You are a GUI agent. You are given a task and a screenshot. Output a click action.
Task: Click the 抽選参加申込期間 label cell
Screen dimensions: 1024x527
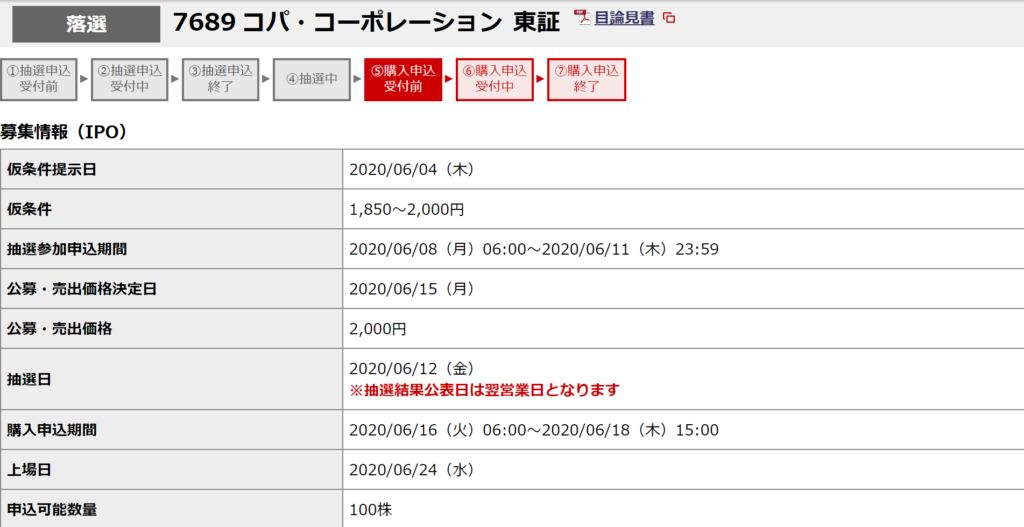tap(171, 249)
